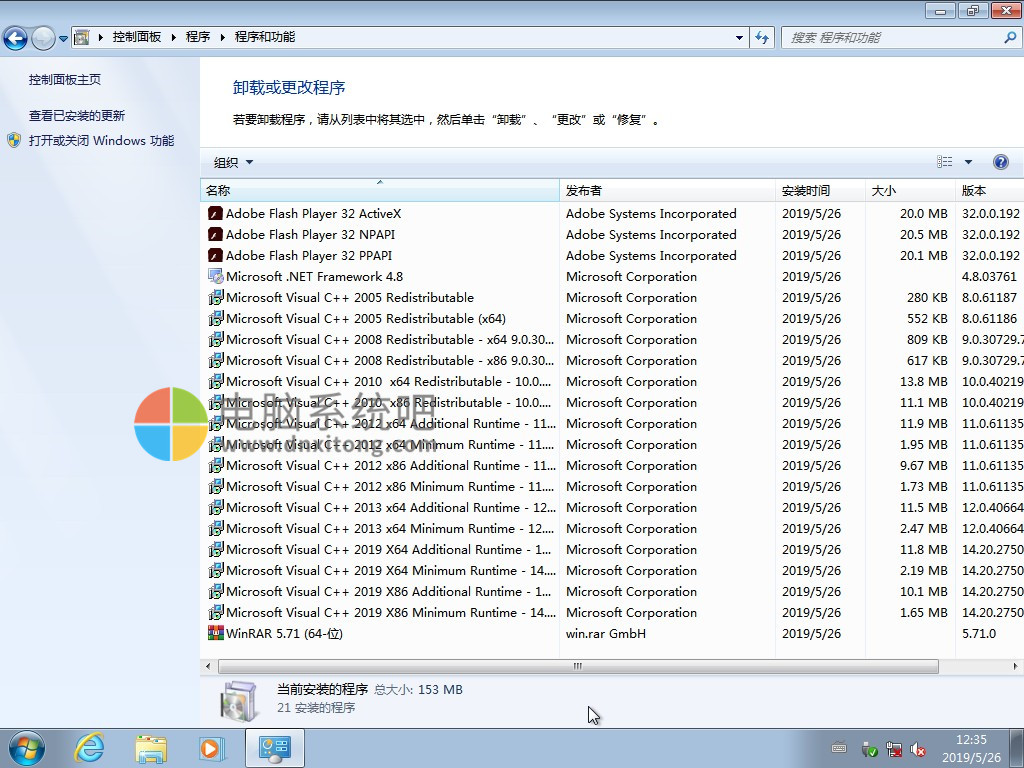Sort by 大小 column header
1024x768 pixels.
click(x=910, y=191)
